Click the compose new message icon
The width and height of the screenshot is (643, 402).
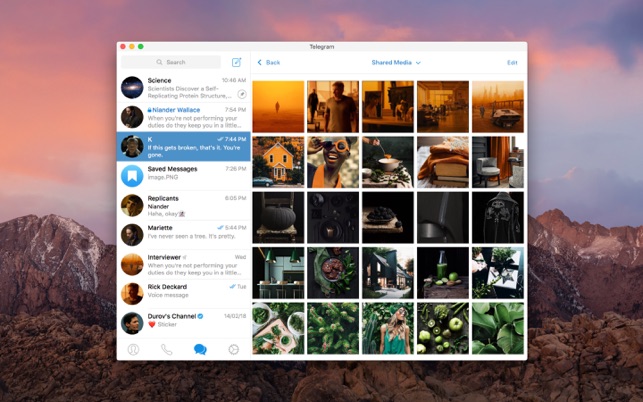coord(237,62)
